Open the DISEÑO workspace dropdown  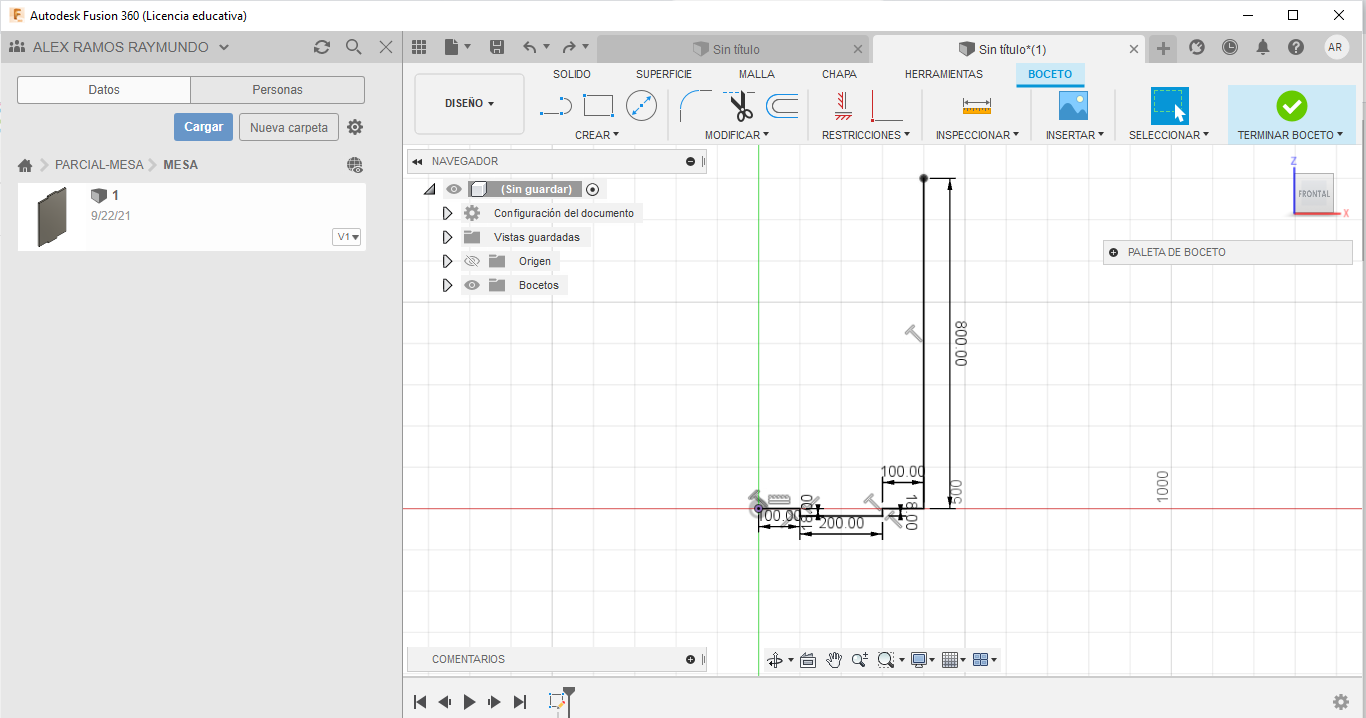pyautogui.click(x=469, y=103)
